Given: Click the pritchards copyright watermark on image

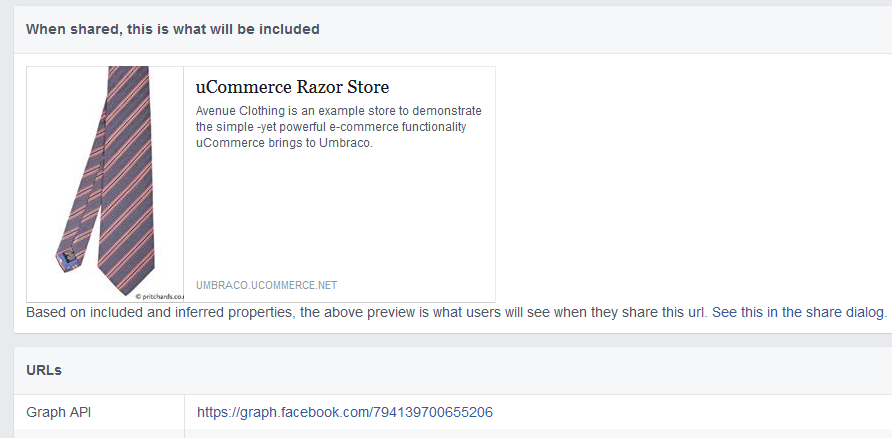Looking at the screenshot, I should tap(160, 296).
